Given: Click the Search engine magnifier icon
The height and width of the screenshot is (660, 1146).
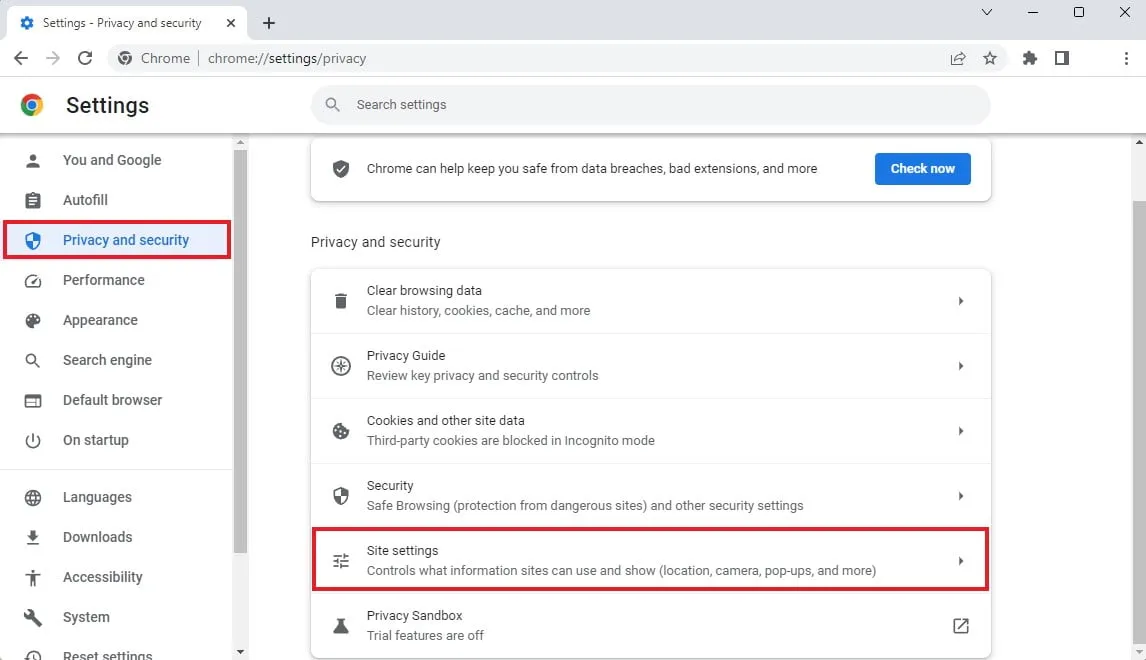Looking at the screenshot, I should (33, 360).
